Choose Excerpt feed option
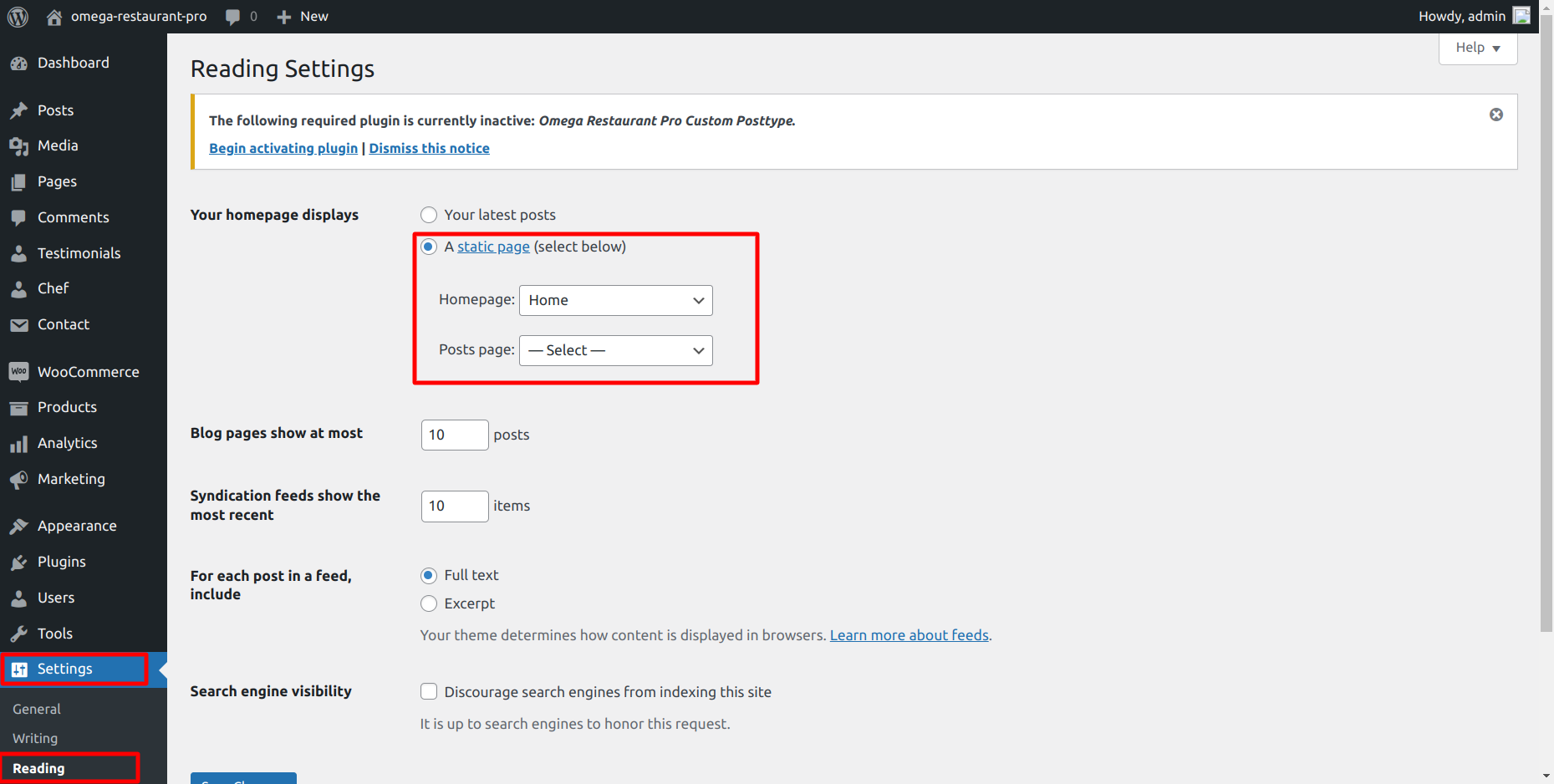The height and width of the screenshot is (784, 1554). click(x=429, y=603)
